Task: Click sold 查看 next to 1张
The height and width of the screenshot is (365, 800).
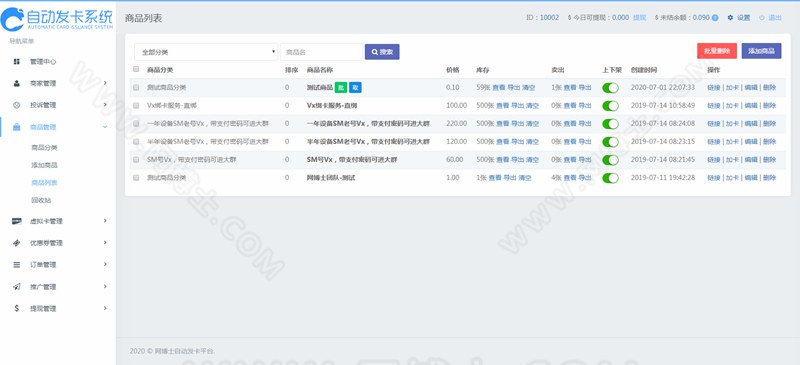Action: click(569, 87)
